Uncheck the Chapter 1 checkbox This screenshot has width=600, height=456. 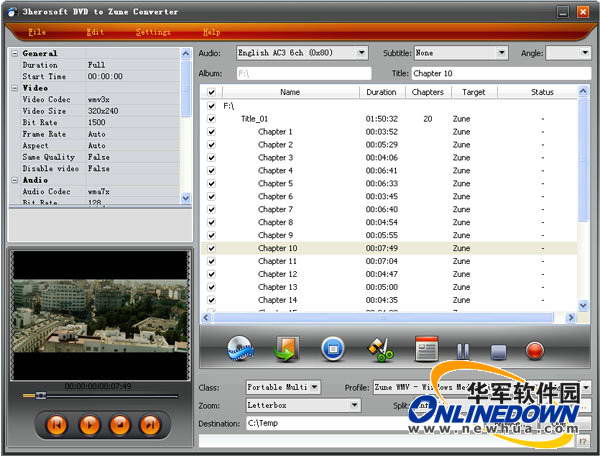coord(211,132)
